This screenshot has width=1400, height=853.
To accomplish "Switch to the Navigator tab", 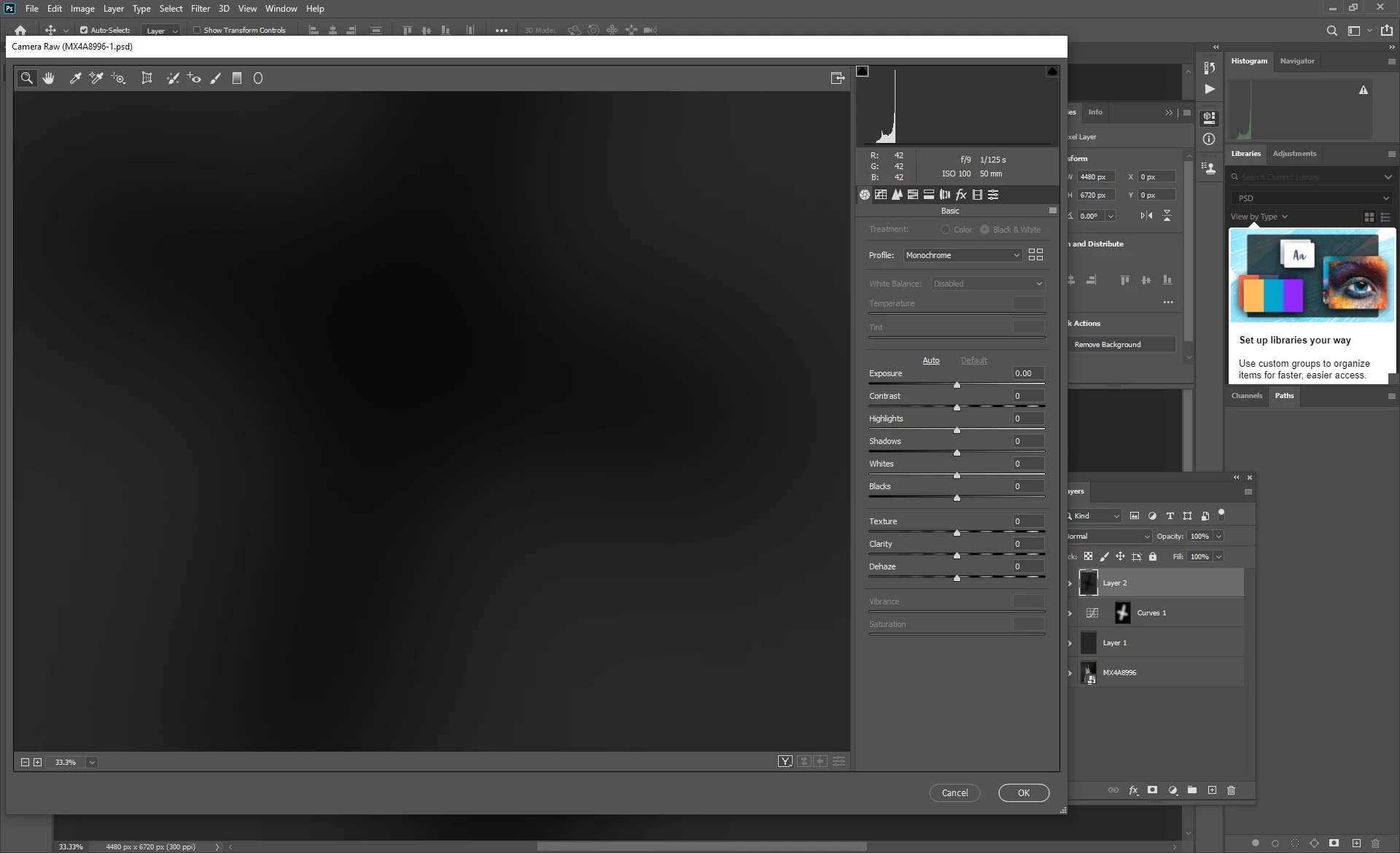I will [1296, 61].
